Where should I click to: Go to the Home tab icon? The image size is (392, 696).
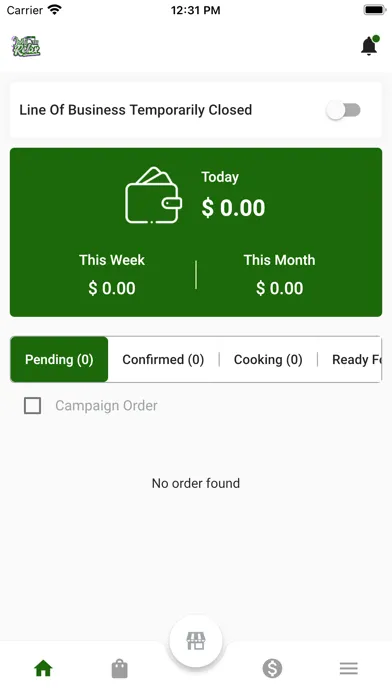point(43,668)
